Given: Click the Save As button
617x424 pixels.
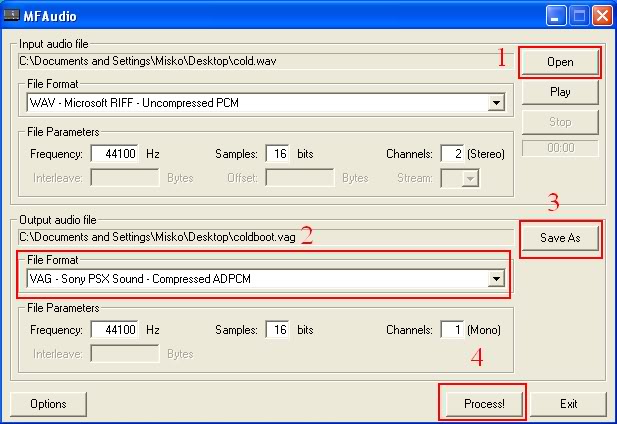Looking at the screenshot, I should pos(560,239).
